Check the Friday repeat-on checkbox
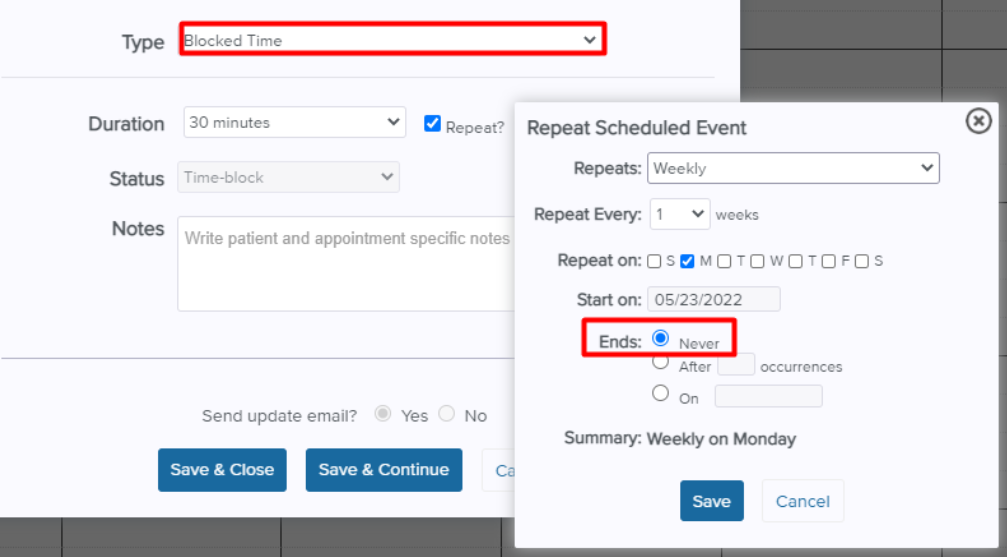This screenshot has height=557, width=1007. tap(828, 261)
